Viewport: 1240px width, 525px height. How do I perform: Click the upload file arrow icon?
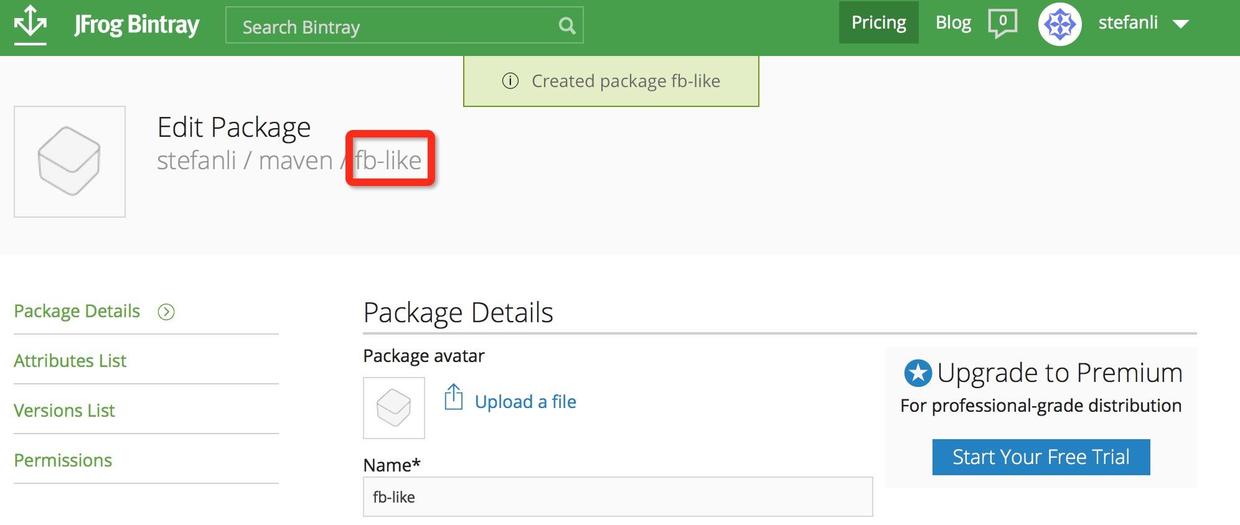454,397
